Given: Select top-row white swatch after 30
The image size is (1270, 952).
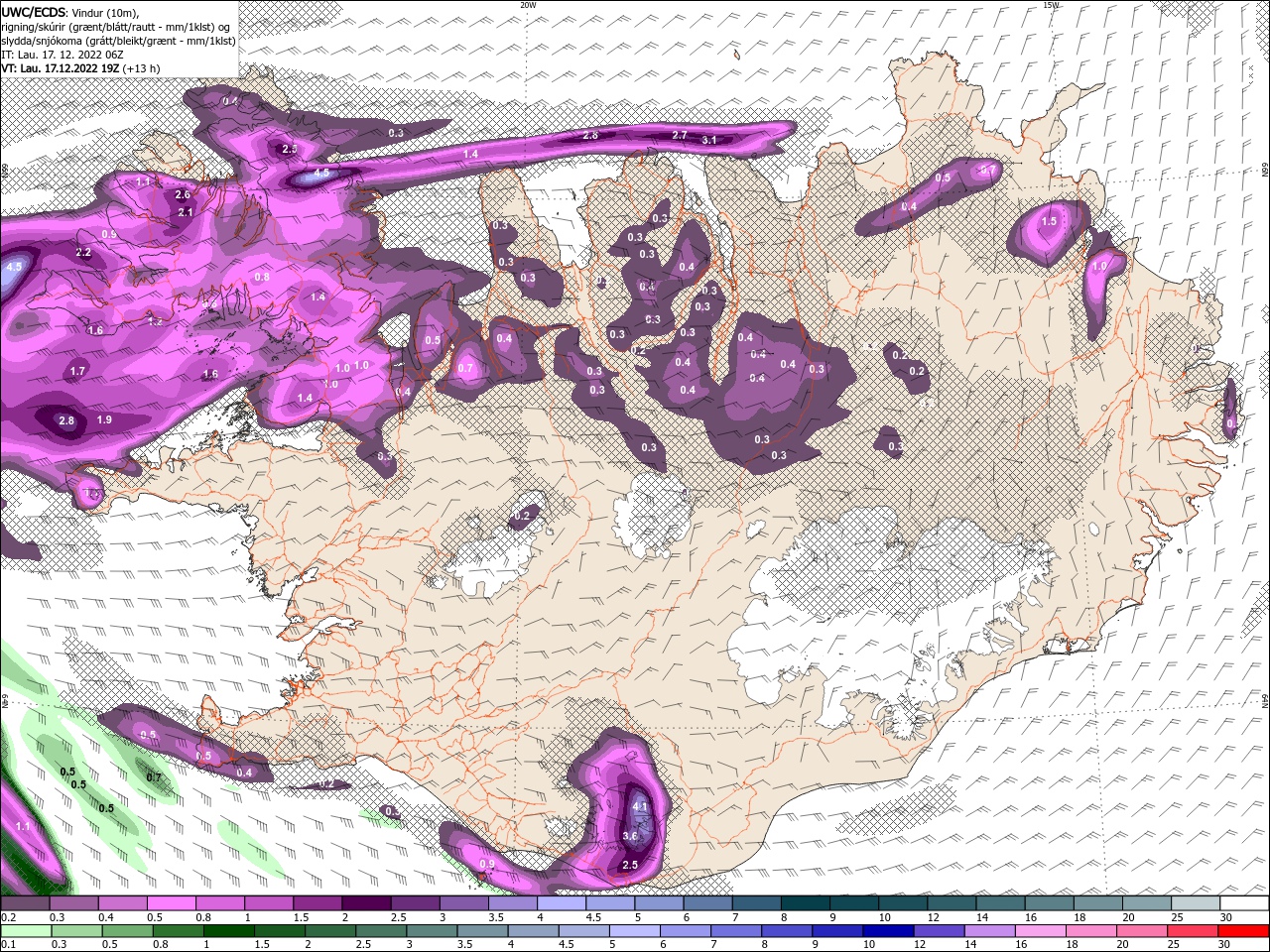Looking at the screenshot, I should tap(1242, 904).
